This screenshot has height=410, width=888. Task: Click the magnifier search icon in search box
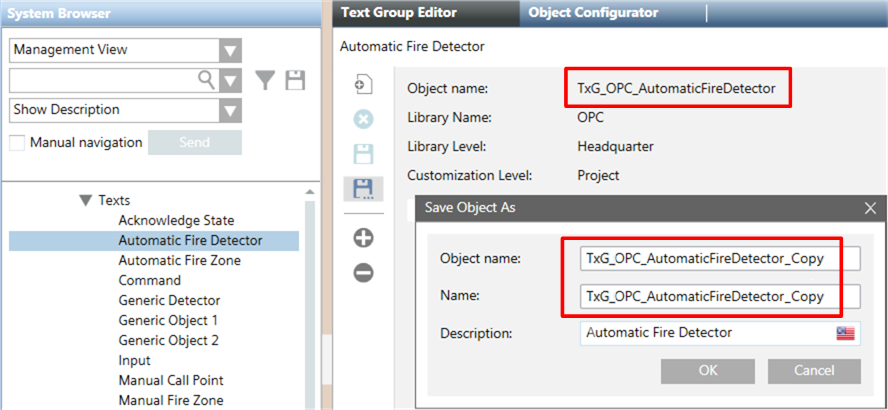[207, 80]
